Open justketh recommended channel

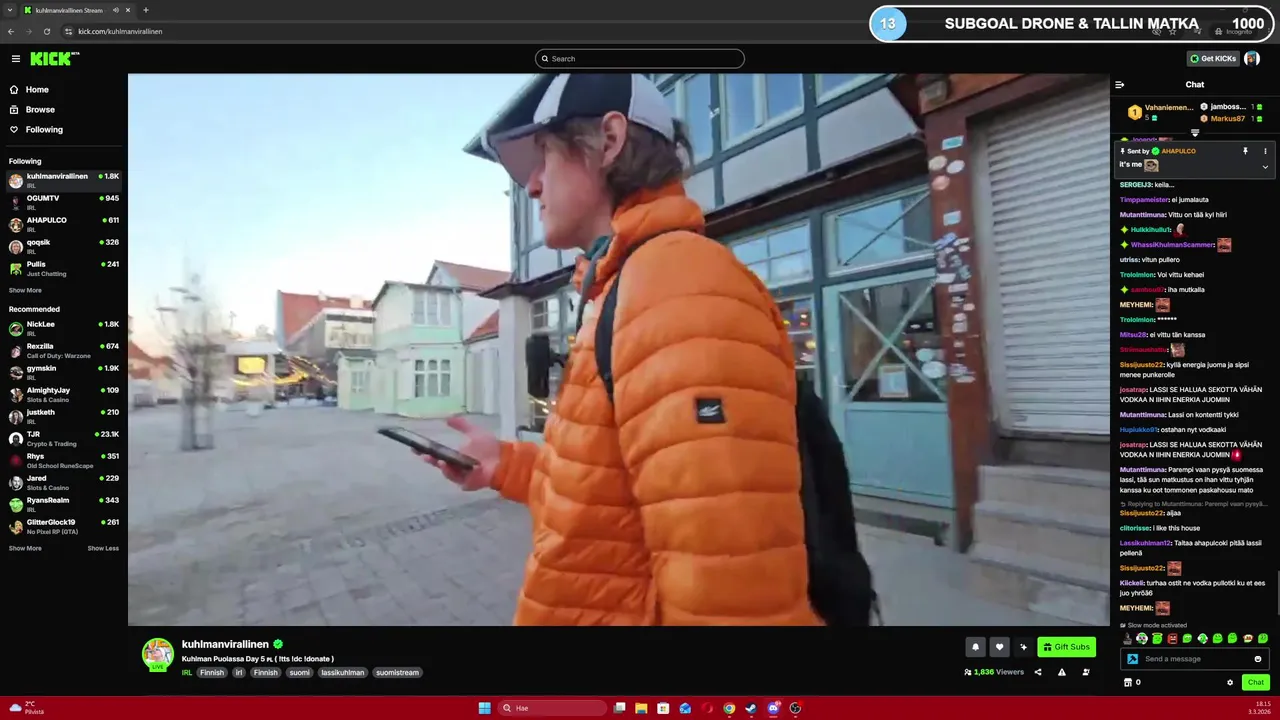tap(63, 416)
